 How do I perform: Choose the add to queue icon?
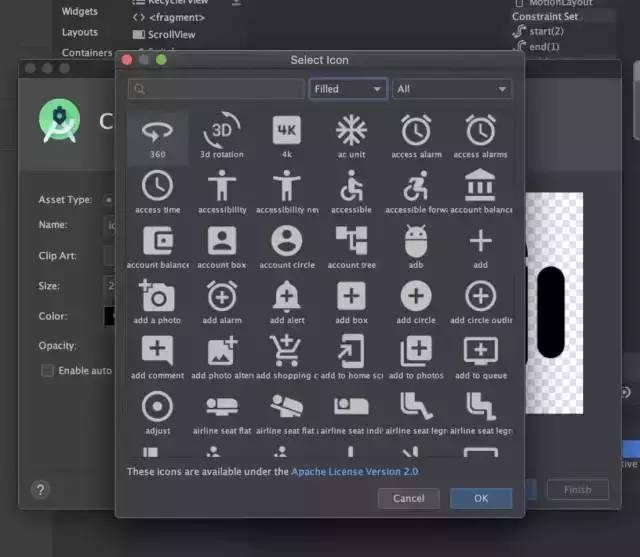480,358
